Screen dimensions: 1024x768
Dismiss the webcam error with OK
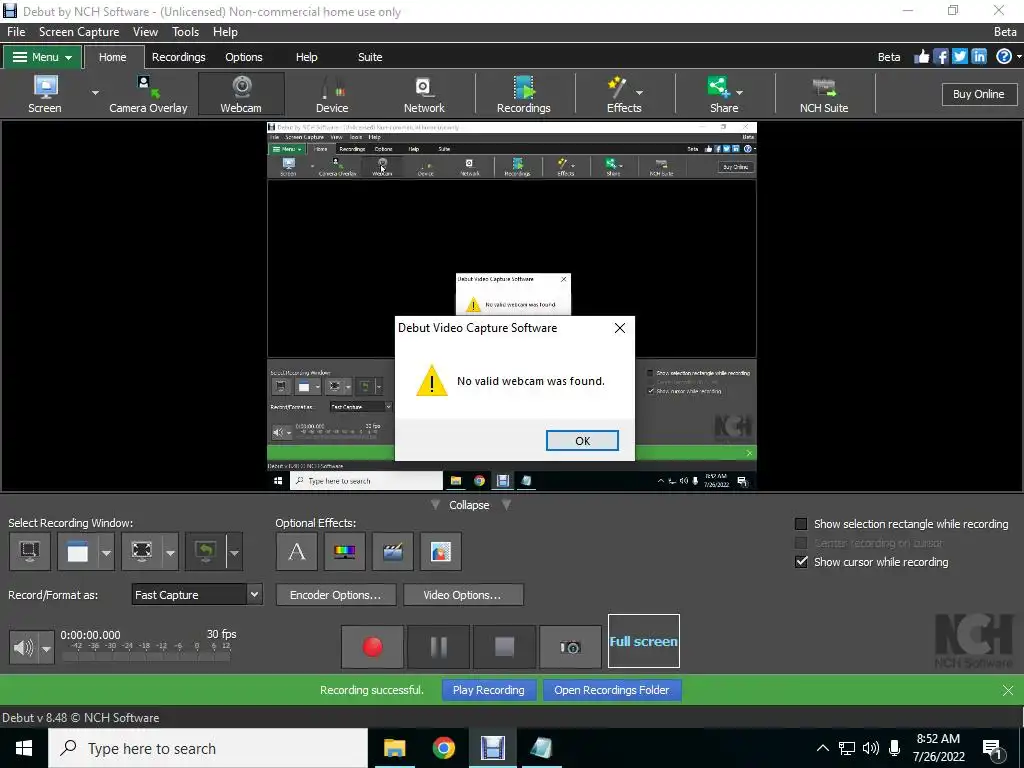tap(582, 441)
